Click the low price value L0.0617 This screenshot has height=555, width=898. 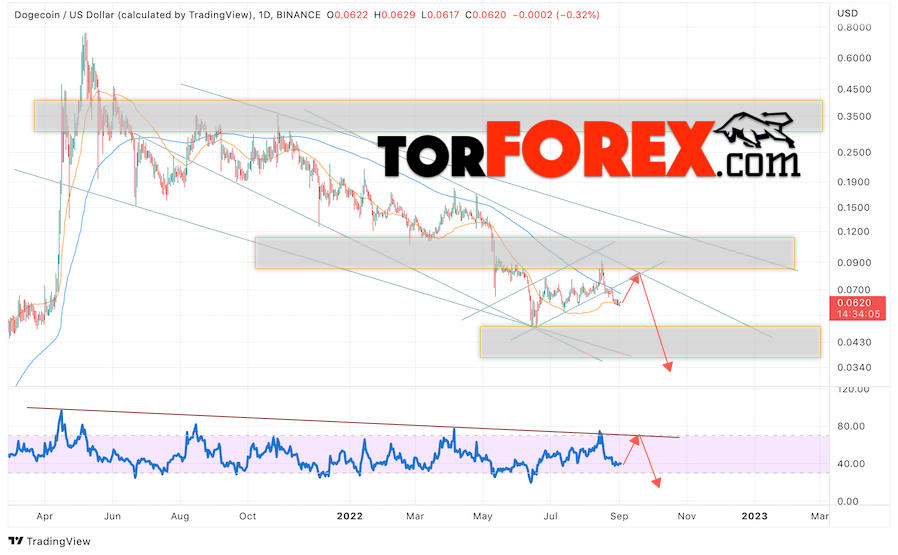point(440,15)
